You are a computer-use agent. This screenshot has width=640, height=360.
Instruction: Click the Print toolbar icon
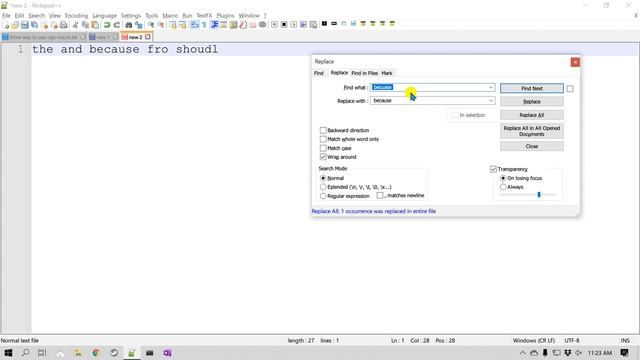coord(64,25)
